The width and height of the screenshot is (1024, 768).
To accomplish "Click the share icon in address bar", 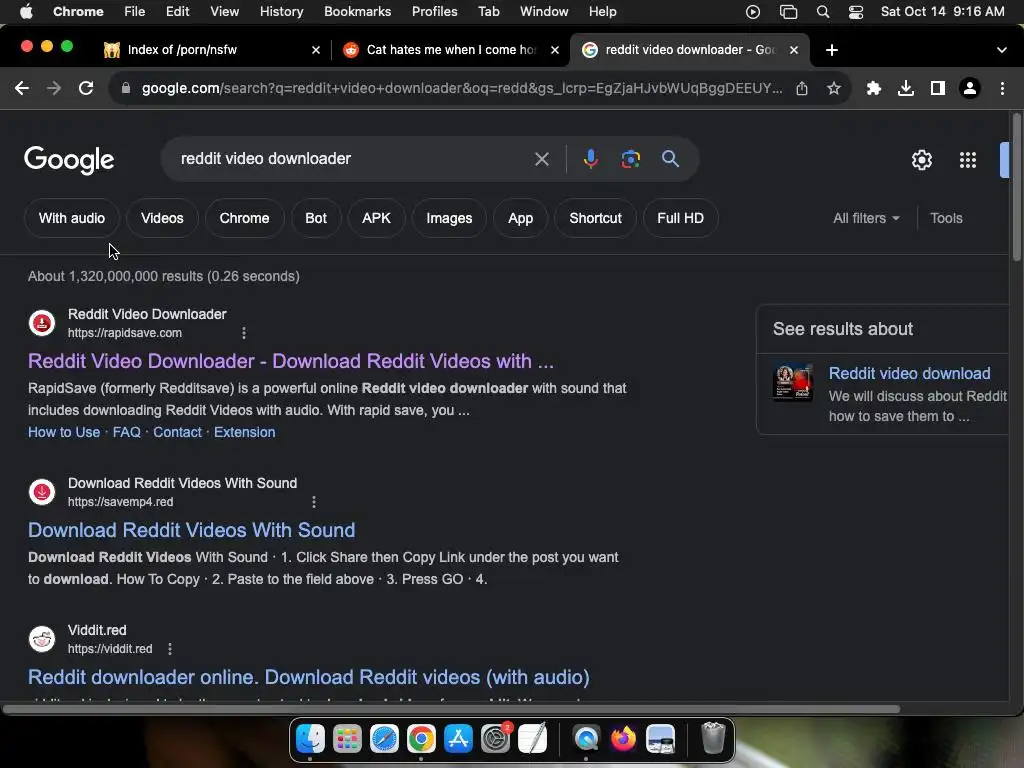I will 802,88.
